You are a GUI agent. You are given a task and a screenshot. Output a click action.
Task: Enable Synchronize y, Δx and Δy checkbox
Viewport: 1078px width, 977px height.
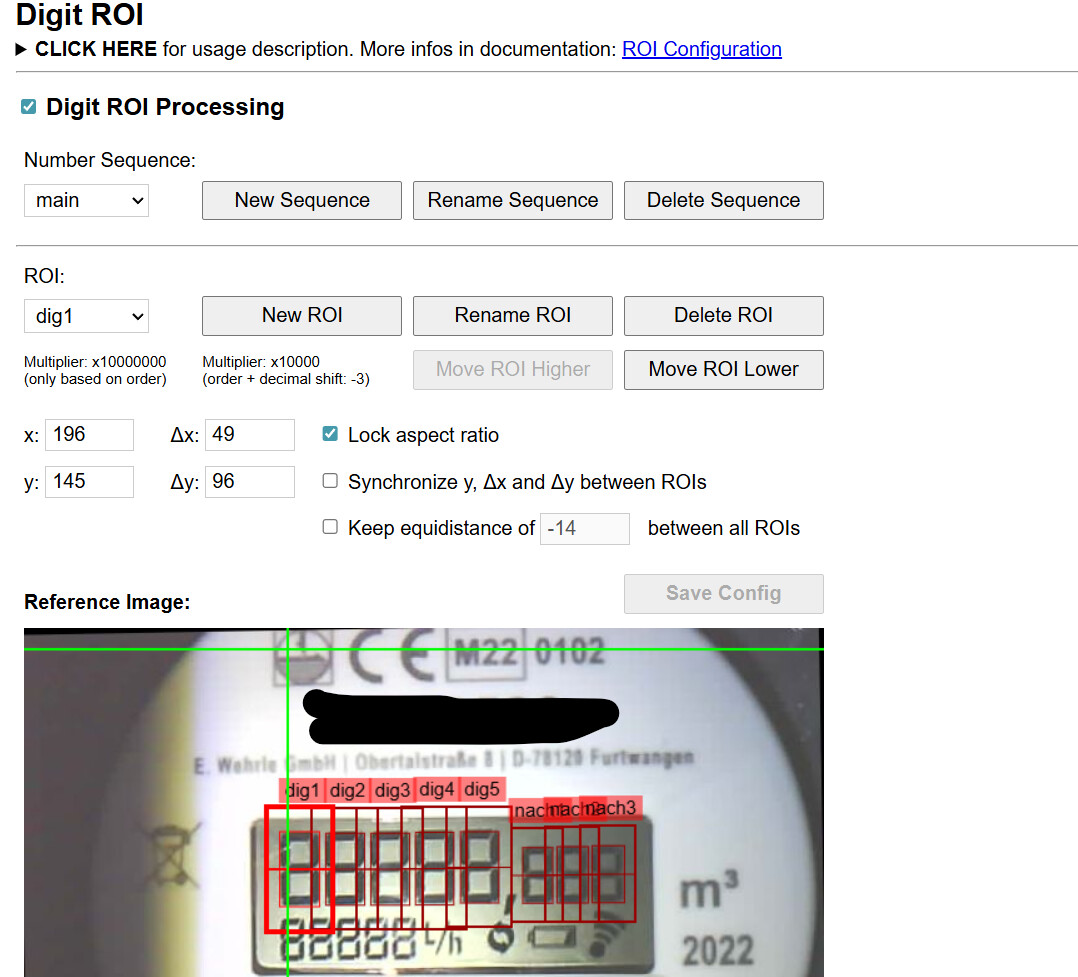click(x=330, y=482)
